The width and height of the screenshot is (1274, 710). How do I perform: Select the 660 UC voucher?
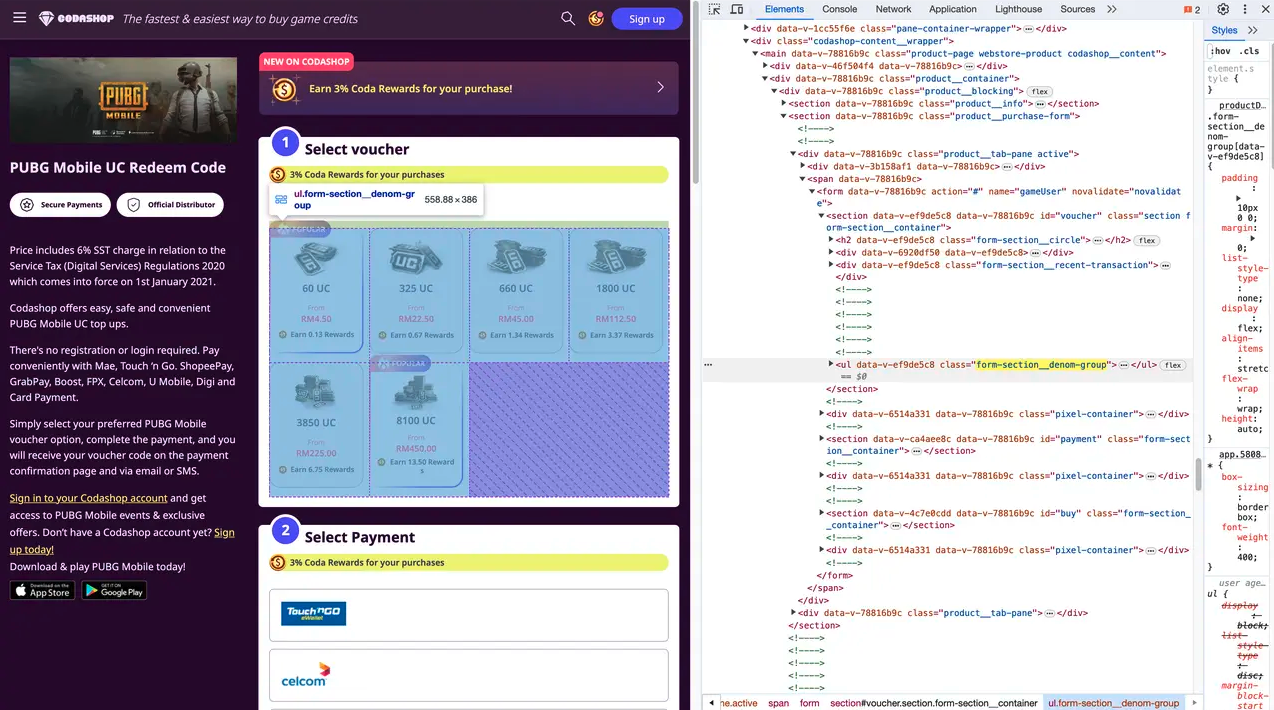click(x=516, y=290)
